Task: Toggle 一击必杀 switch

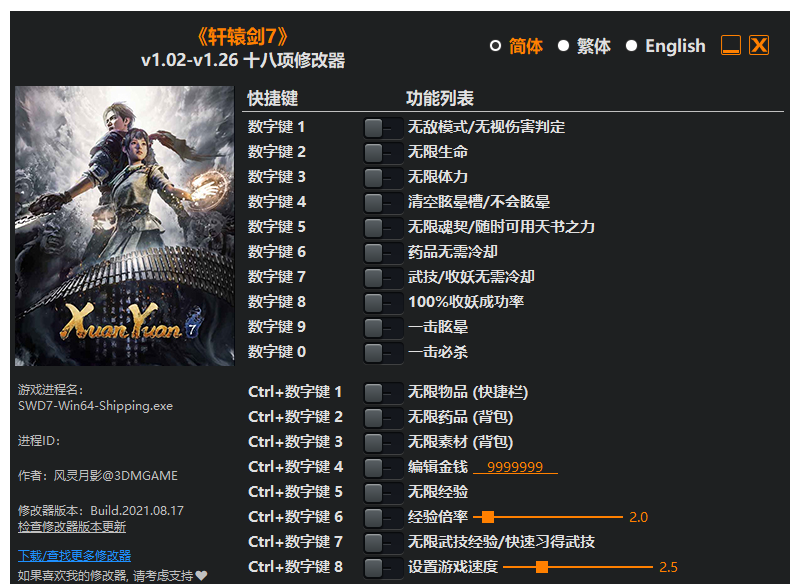Action: coord(383,353)
